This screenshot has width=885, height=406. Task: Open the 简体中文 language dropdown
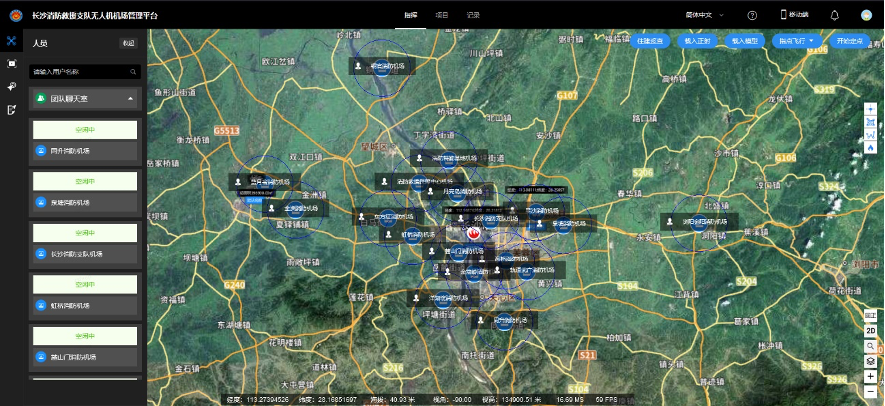point(720,15)
